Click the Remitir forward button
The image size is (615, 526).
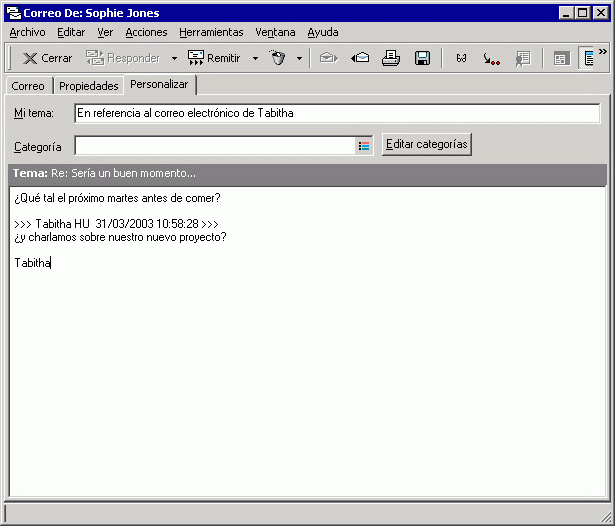point(214,58)
